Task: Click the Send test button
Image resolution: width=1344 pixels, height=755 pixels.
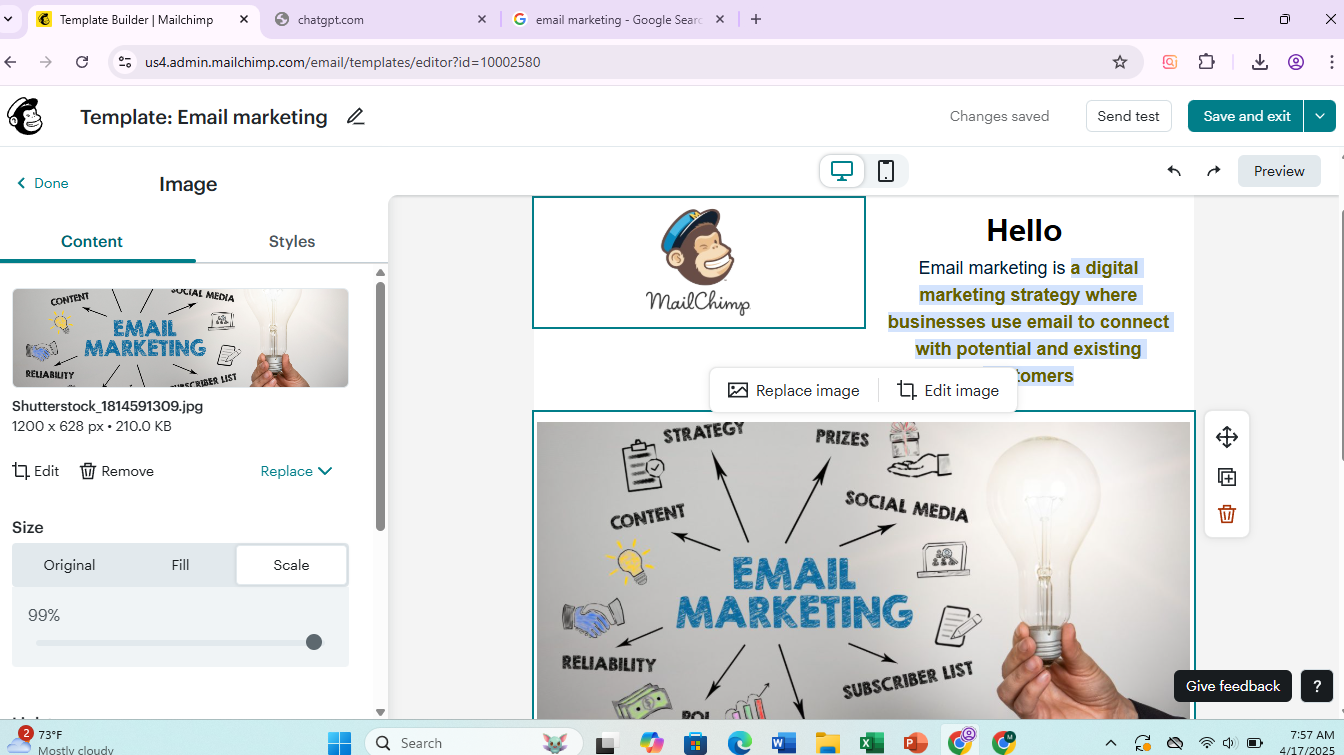Action: click(1128, 115)
